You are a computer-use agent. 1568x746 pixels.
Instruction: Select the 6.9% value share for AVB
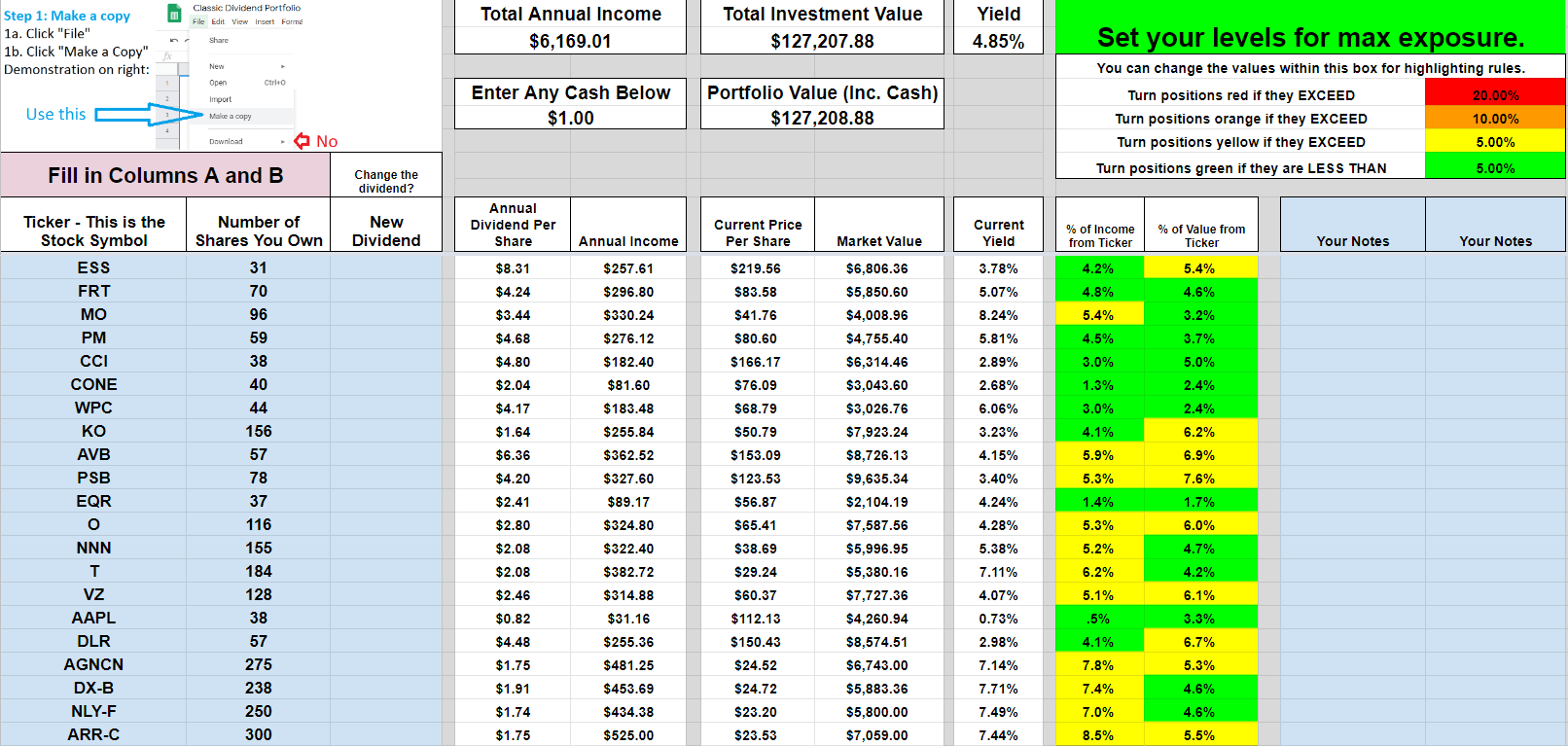pos(1201,455)
